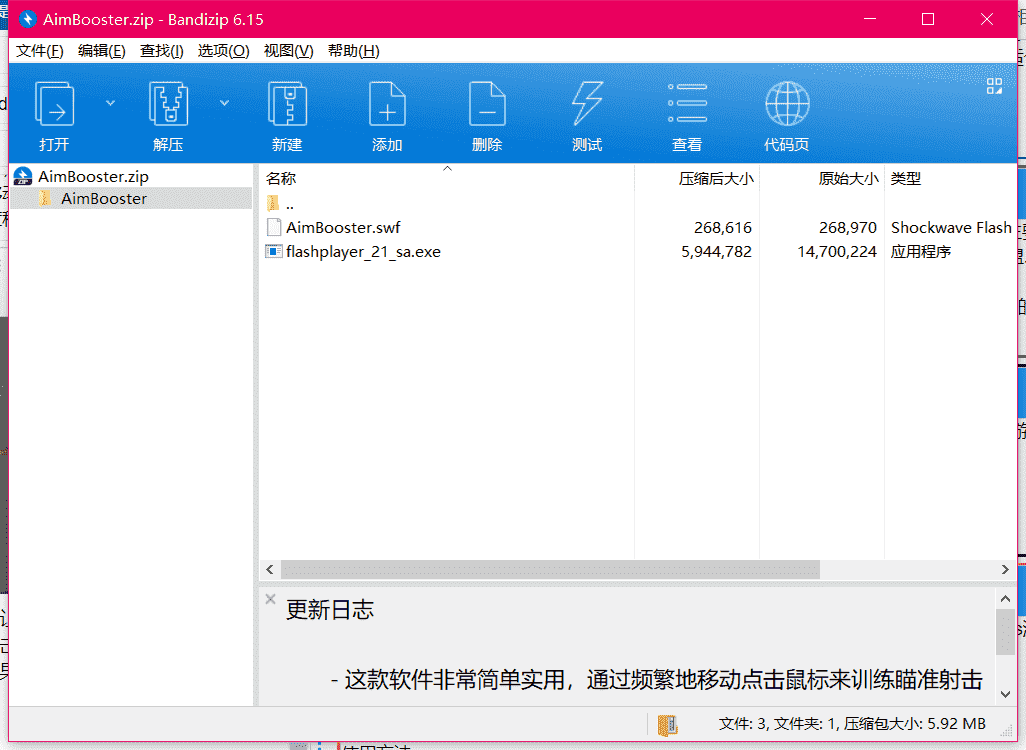Select the AimBooster folder in tree
Viewport: 1026px width, 750px height.
pyautogui.click(x=104, y=198)
